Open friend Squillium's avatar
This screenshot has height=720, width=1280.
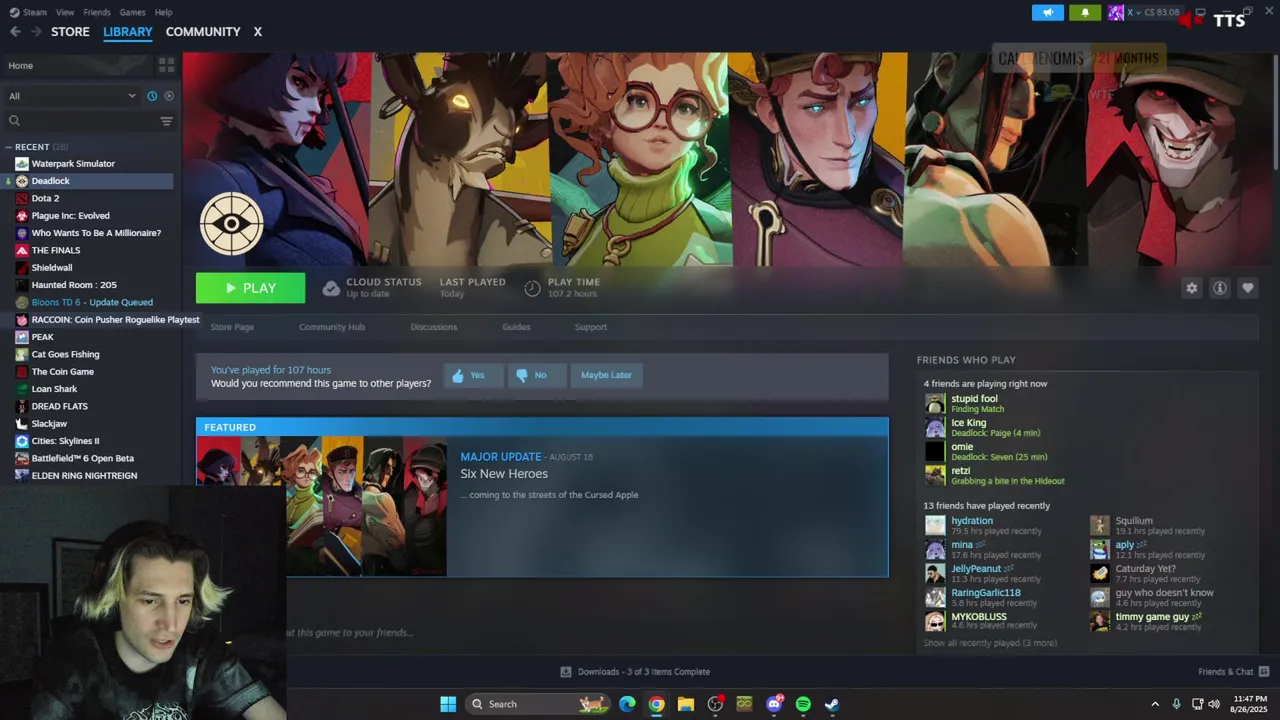tap(1099, 525)
